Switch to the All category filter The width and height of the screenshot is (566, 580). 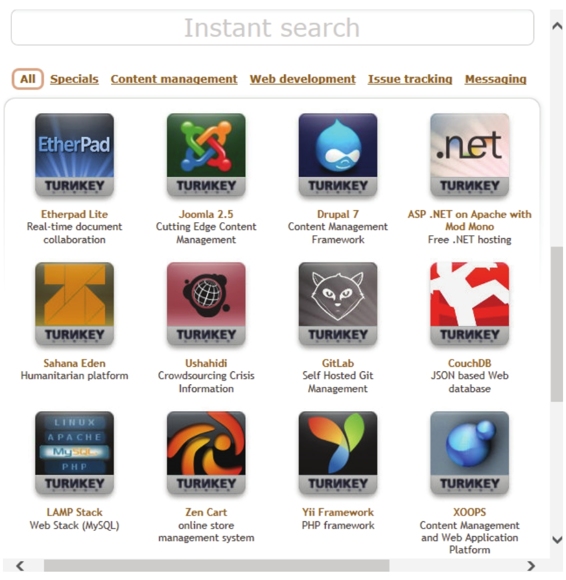(x=28, y=79)
